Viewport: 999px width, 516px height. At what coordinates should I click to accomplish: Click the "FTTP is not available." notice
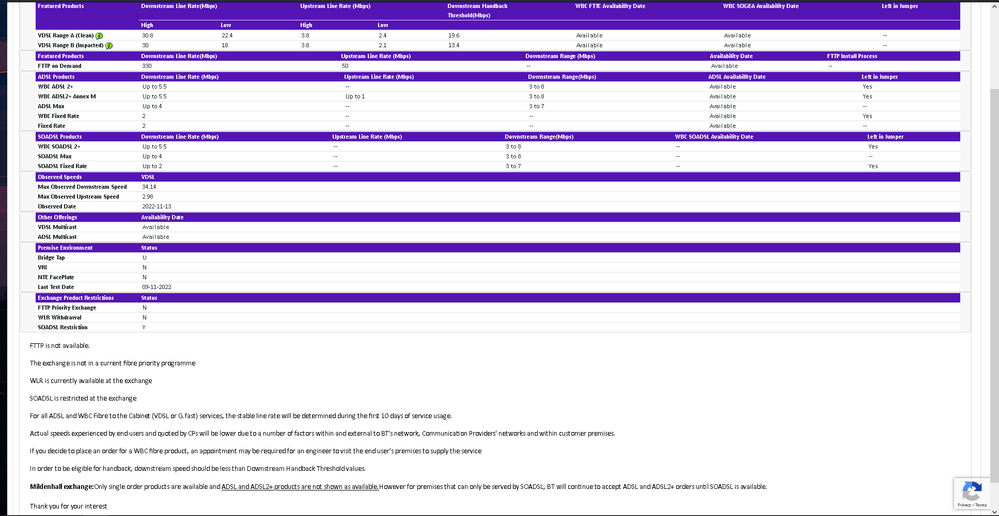click(60, 345)
